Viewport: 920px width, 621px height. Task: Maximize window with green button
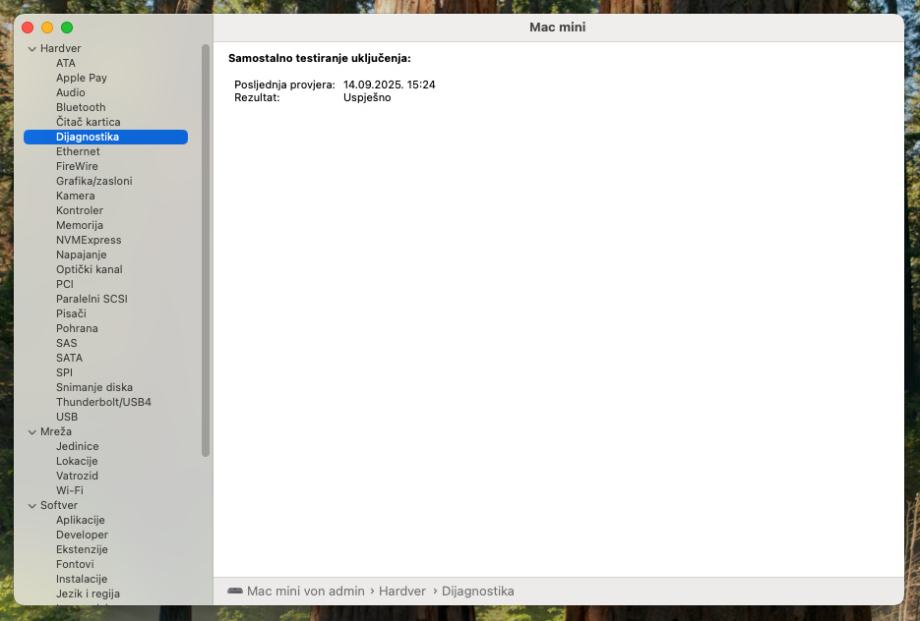[67, 28]
